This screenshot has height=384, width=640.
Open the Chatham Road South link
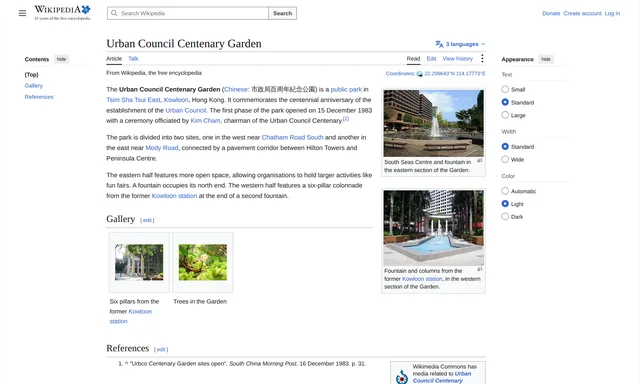tap(292, 138)
